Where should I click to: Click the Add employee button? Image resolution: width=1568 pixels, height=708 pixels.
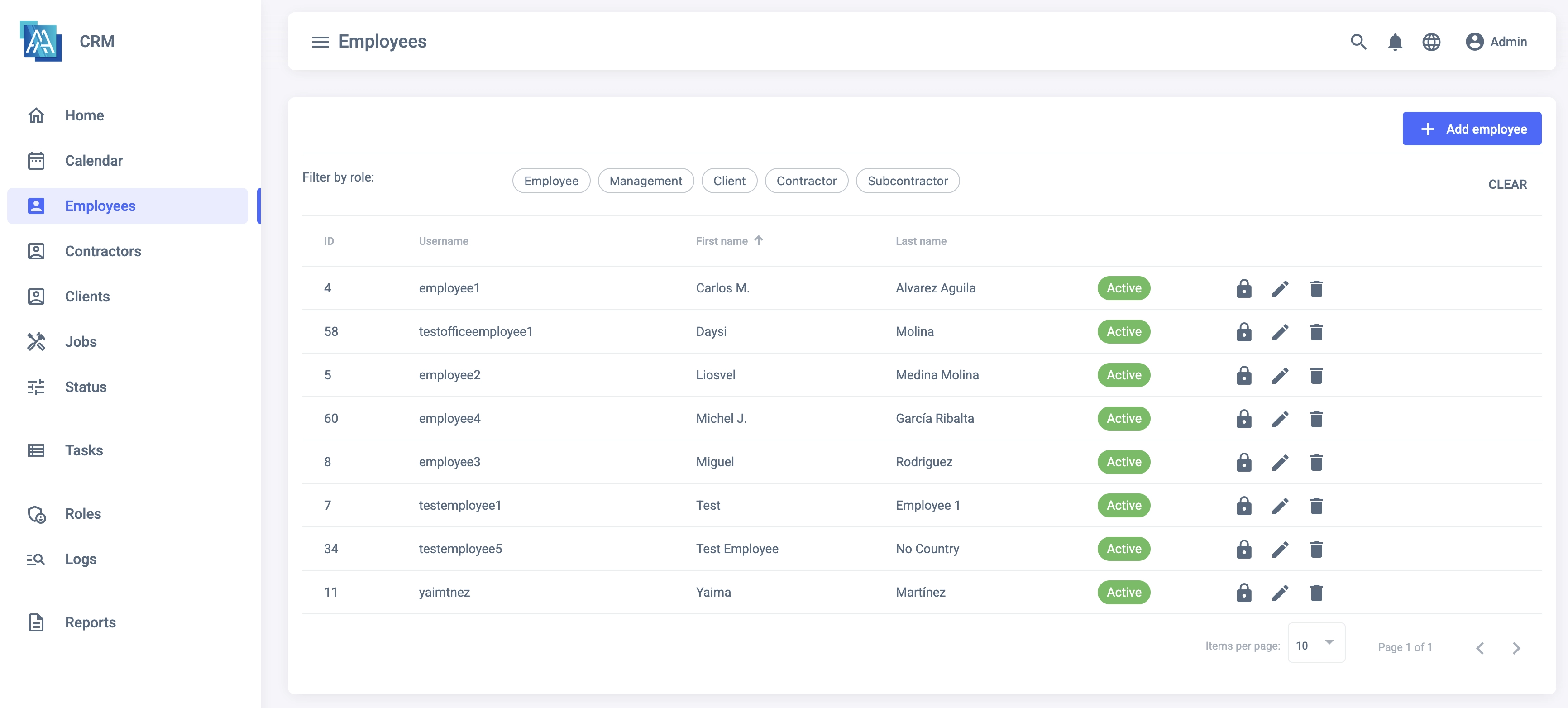(x=1471, y=129)
